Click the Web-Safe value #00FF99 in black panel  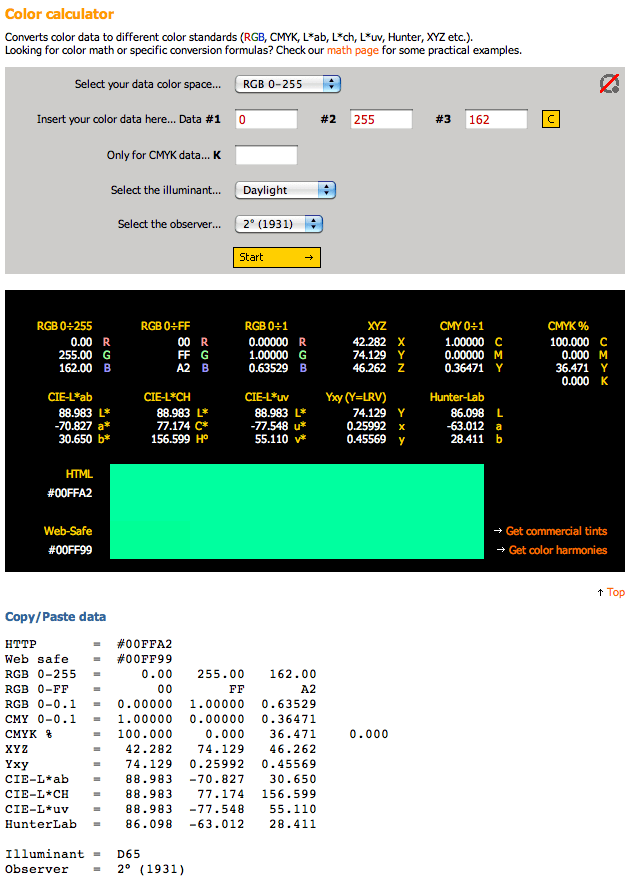tap(69, 550)
